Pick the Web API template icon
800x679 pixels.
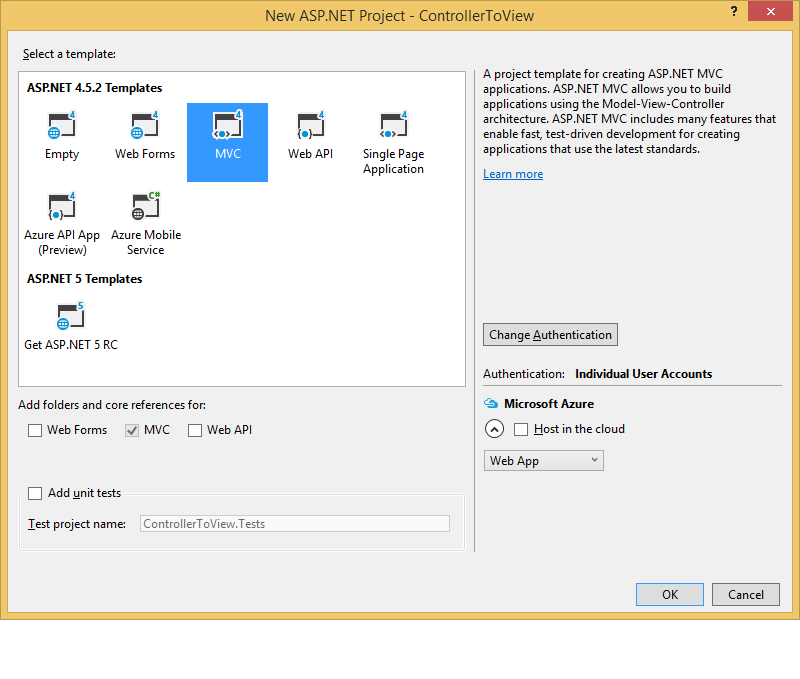pyautogui.click(x=310, y=125)
